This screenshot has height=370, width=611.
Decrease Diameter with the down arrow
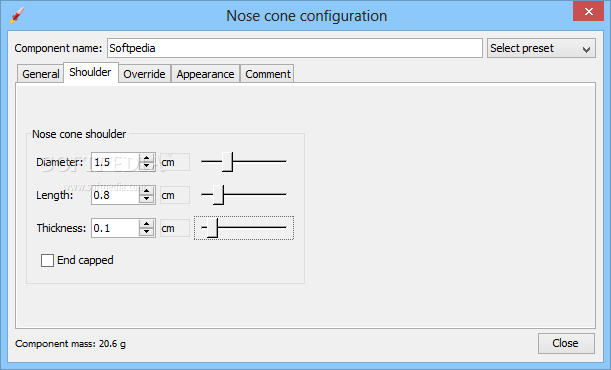tap(147, 166)
